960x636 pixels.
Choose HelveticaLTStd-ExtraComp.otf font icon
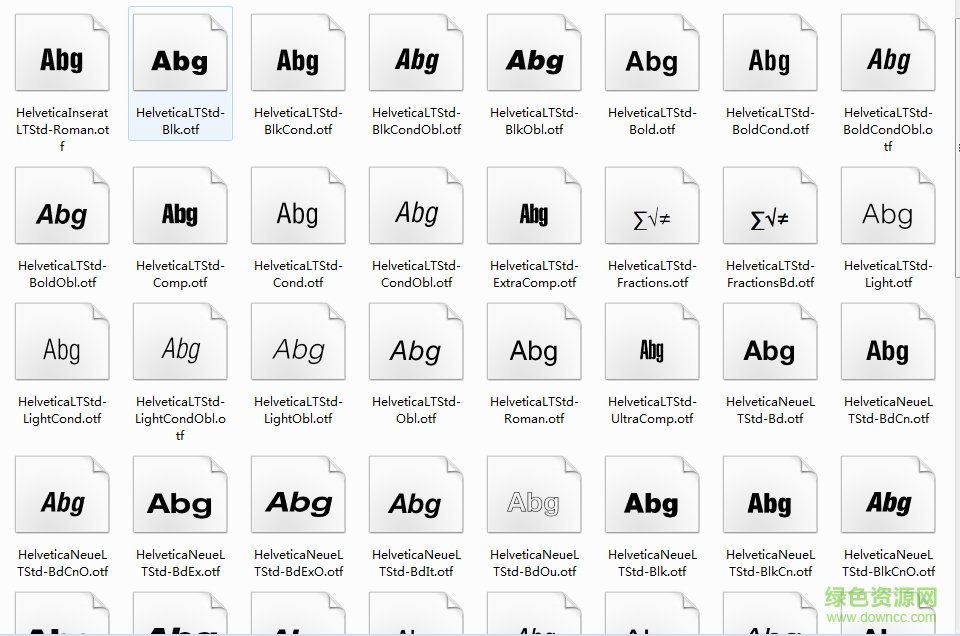click(x=534, y=206)
